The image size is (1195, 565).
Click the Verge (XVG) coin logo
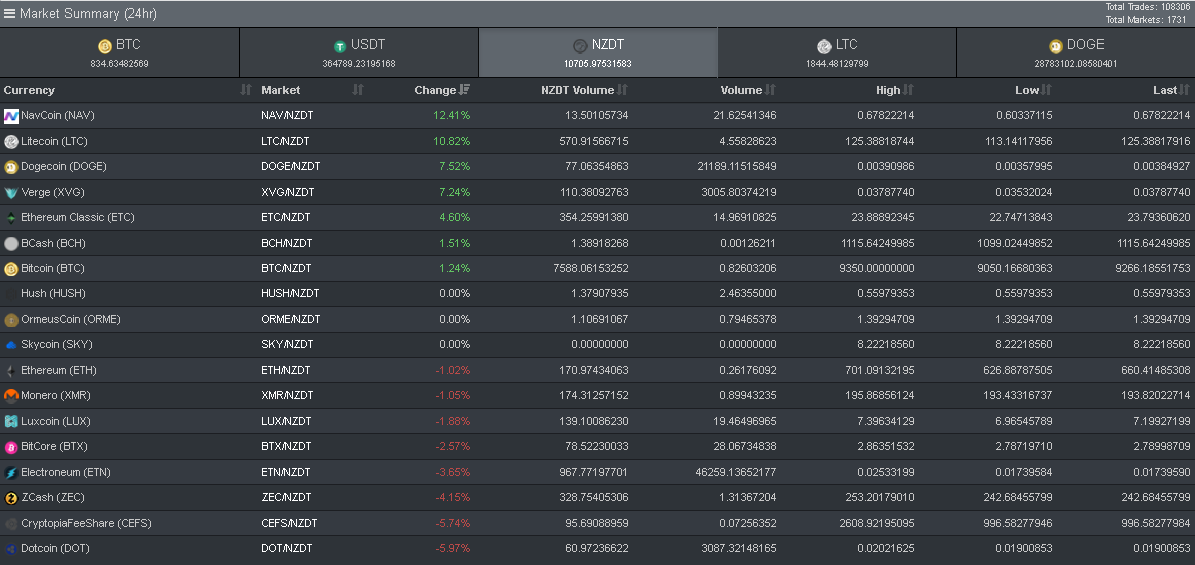point(11,192)
